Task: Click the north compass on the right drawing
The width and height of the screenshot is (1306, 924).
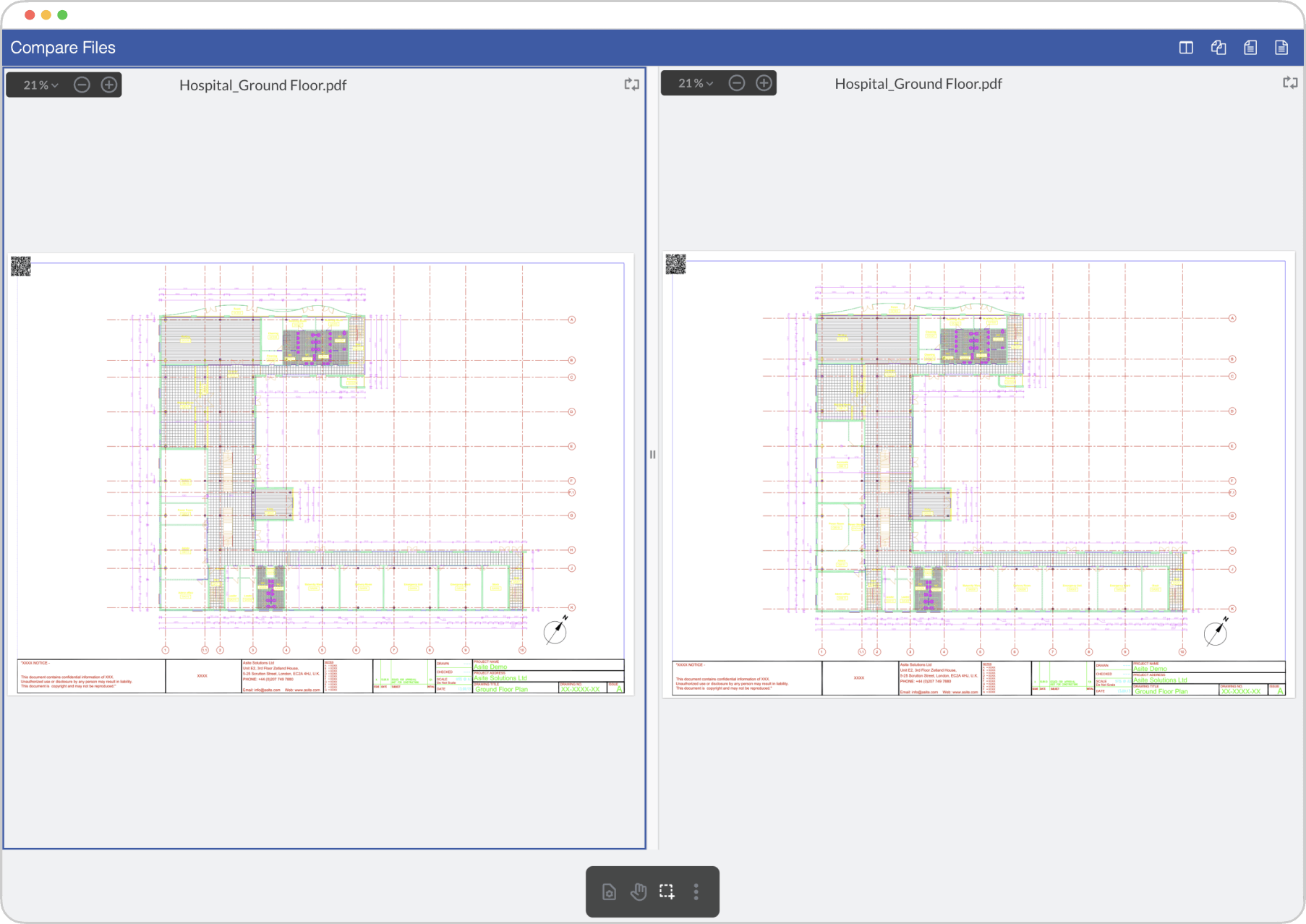Action: pyautogui.click(x=1216, y=633)
